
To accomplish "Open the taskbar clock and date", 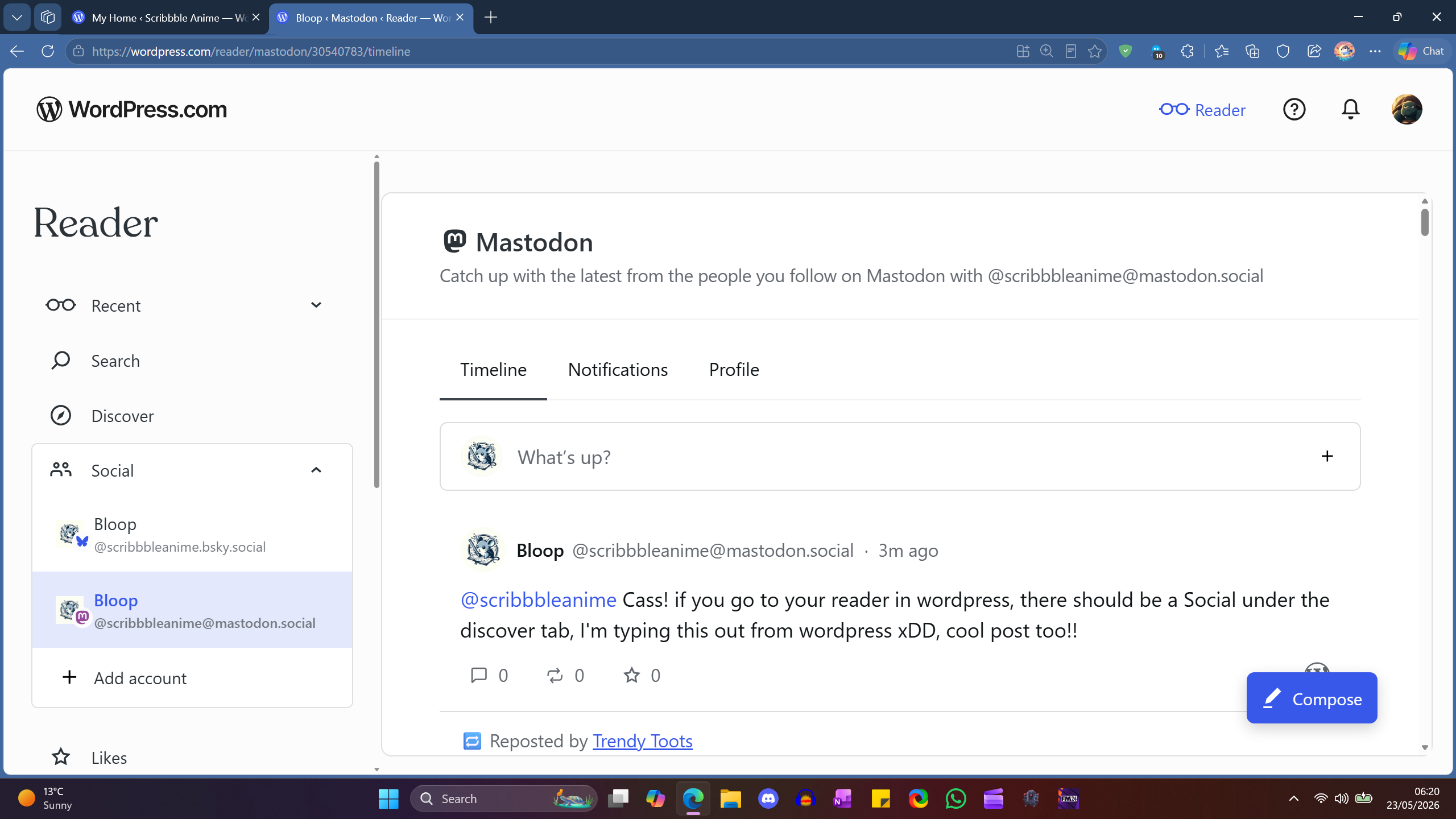I will click(x=1413, y=798).
